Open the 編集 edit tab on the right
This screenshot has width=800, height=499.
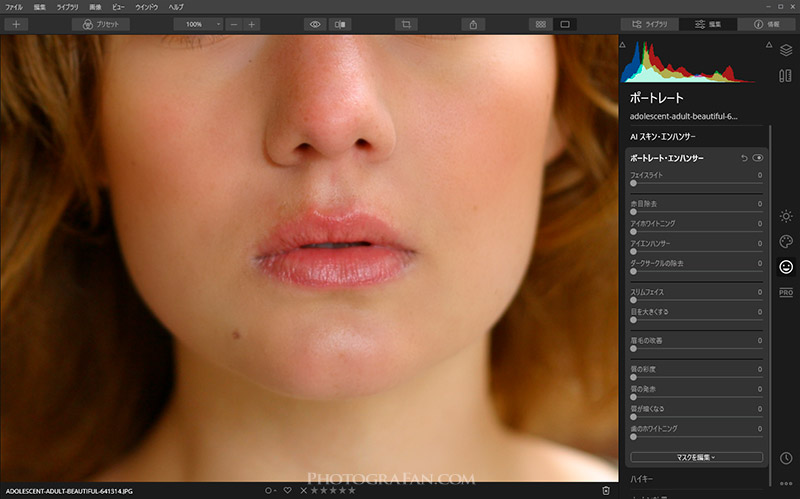tap(708, 24)
